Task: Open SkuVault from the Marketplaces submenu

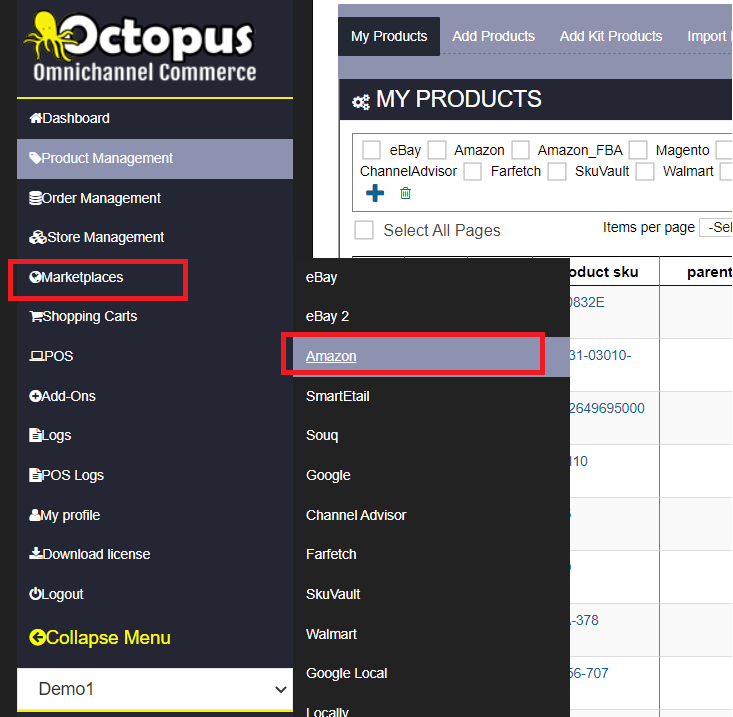Action: (x=333, y=594)
